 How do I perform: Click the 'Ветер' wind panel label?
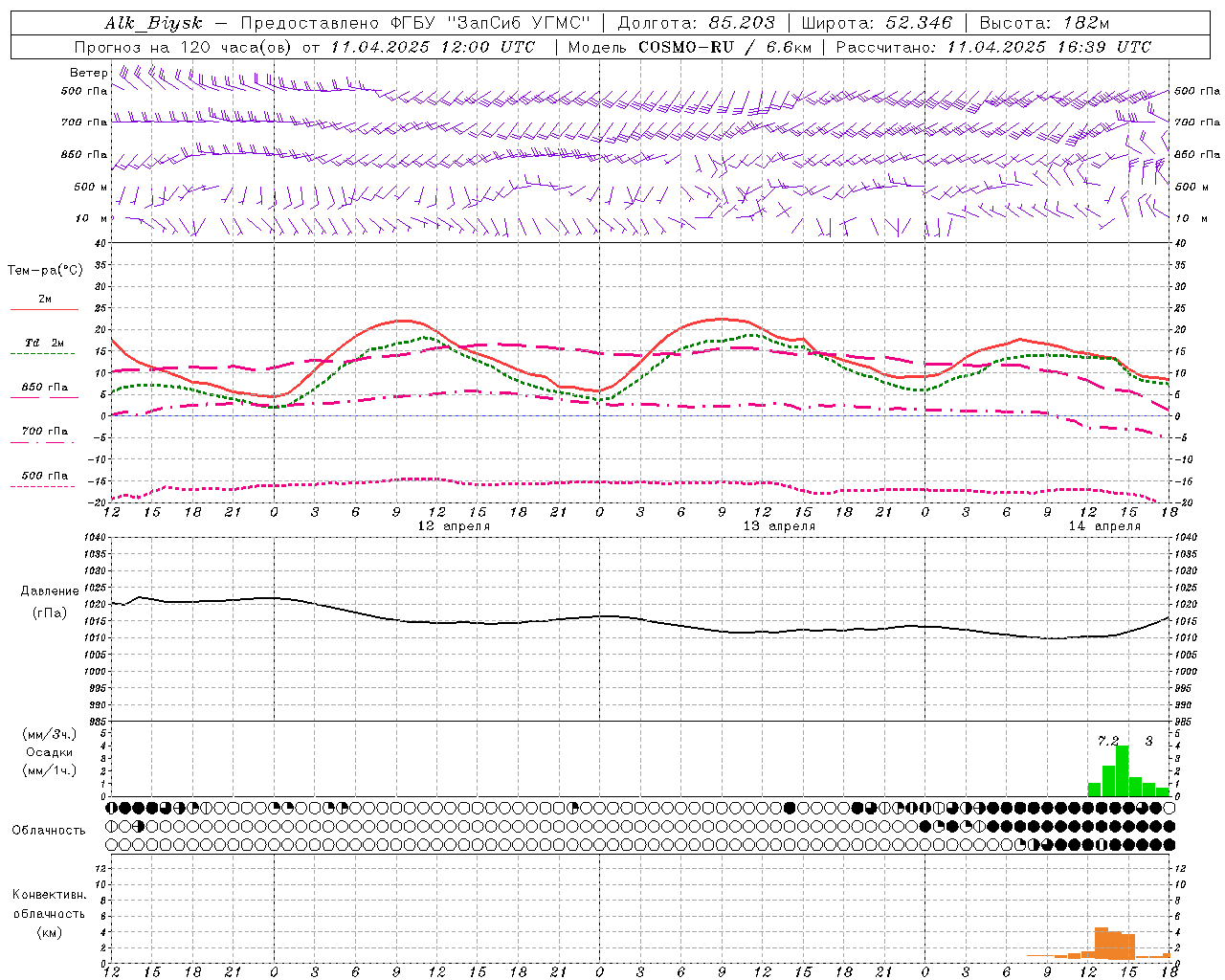click(89, 73)
